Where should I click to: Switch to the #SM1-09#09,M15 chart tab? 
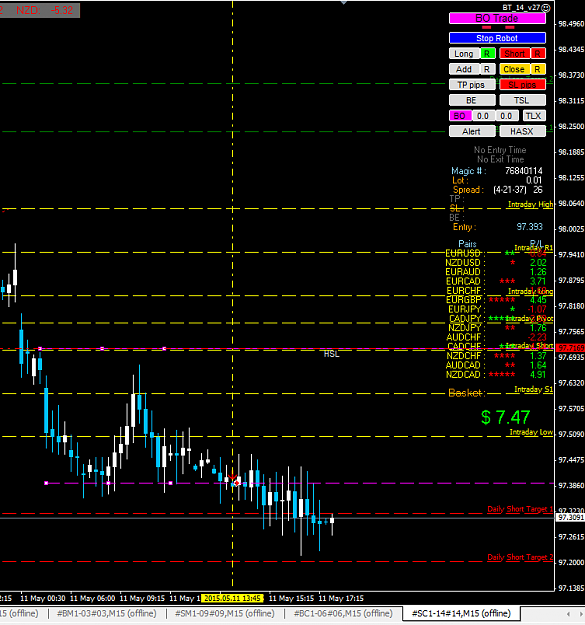click(225, 613)
